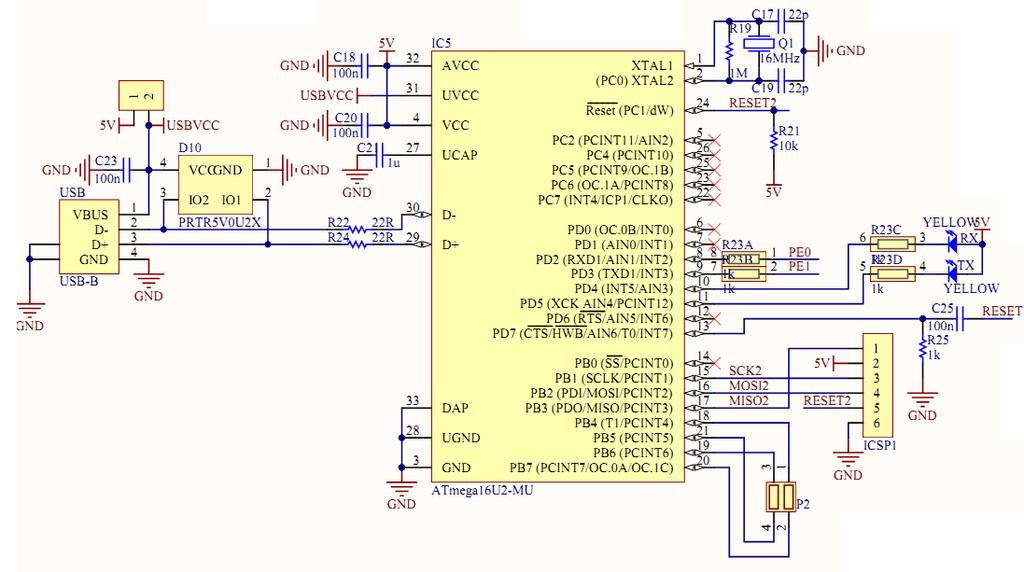1024x572 pixels.
Task: Select pull-up resistor R21 10k
Action: 774,141
